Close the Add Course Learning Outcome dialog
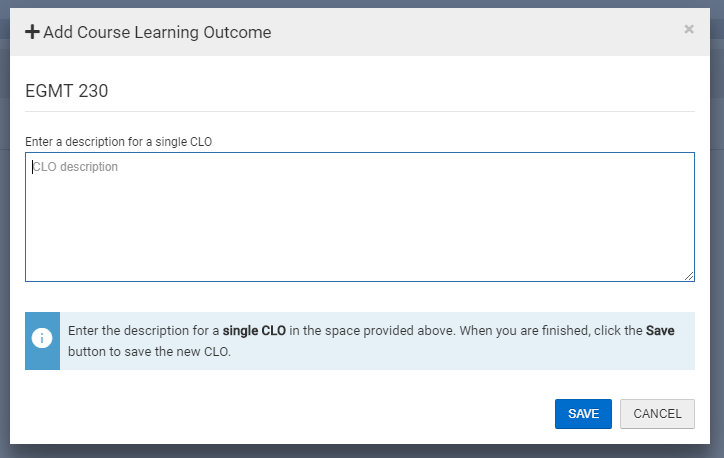Screen dimensions: 724x458 (x=689, y=29)
